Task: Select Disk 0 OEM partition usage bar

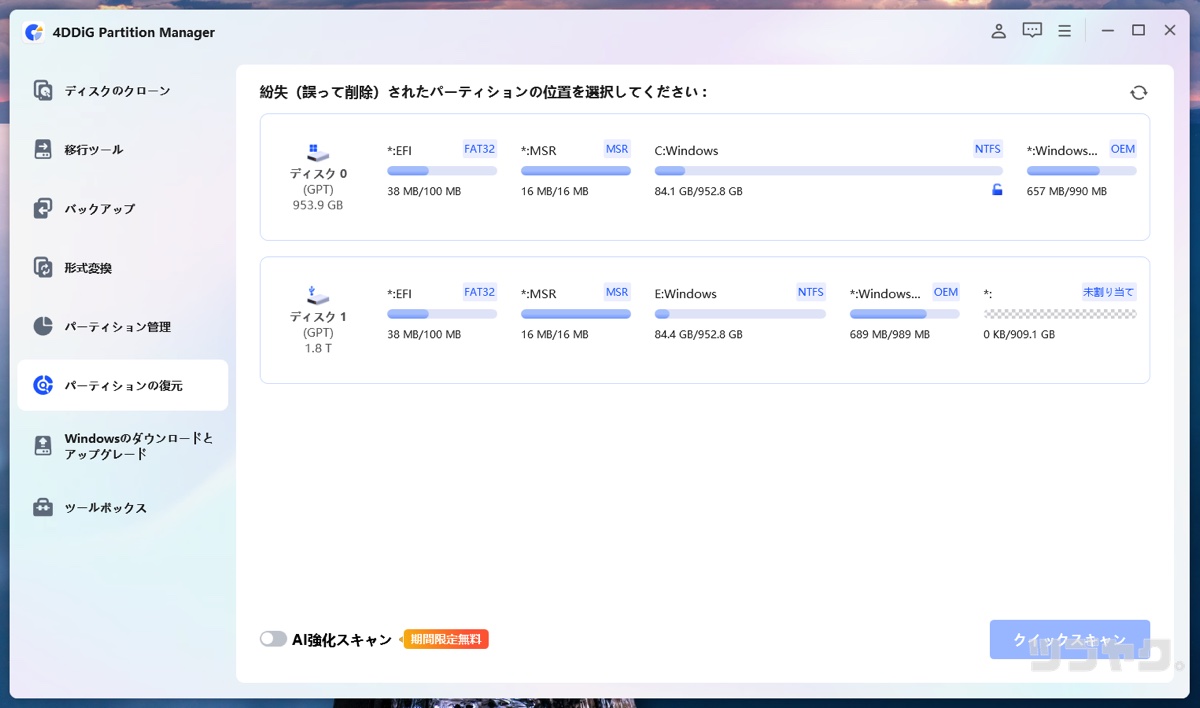Action: coord(1082,171)
